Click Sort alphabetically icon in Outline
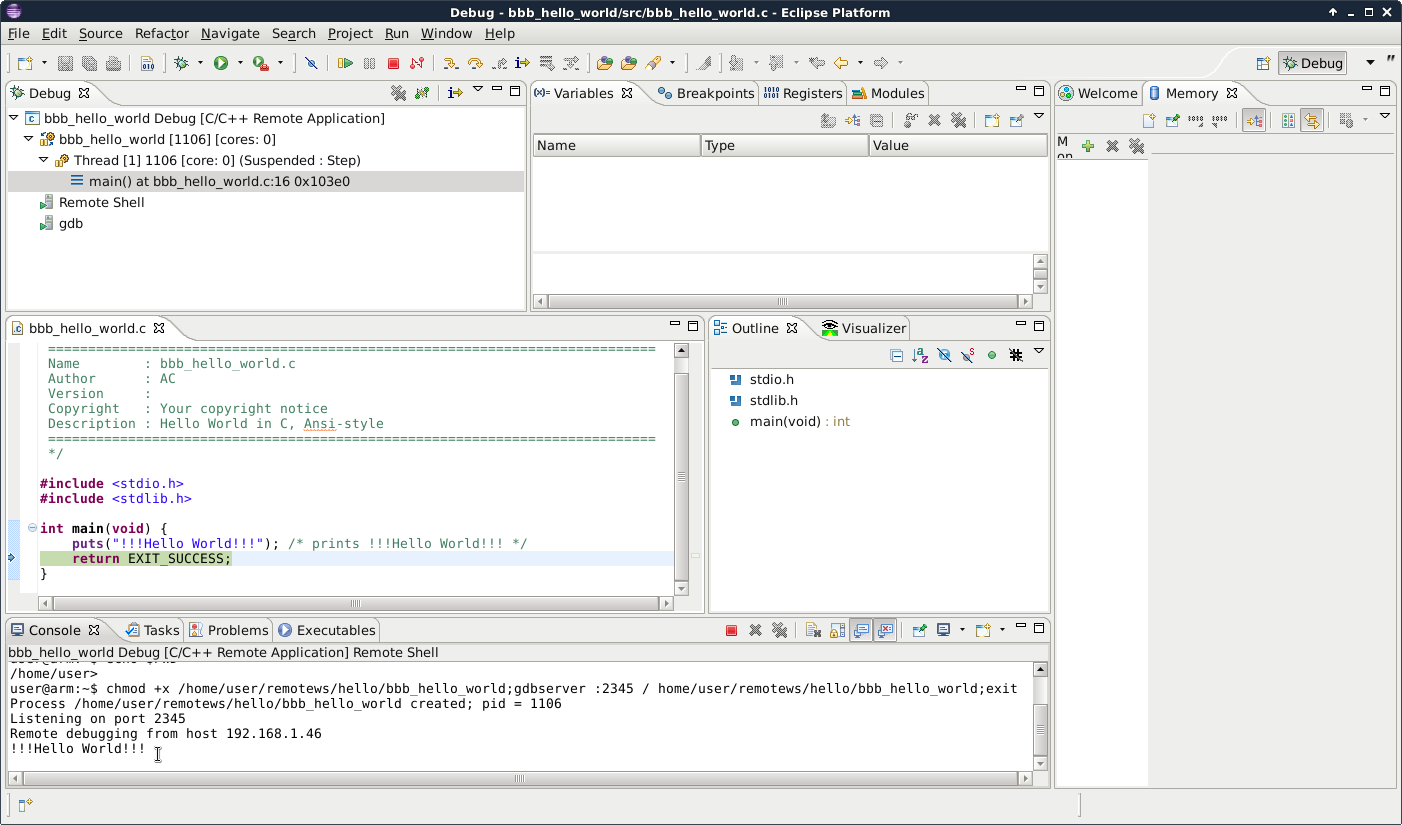Viewport: 1402px width, 825px height. point(920,355)
